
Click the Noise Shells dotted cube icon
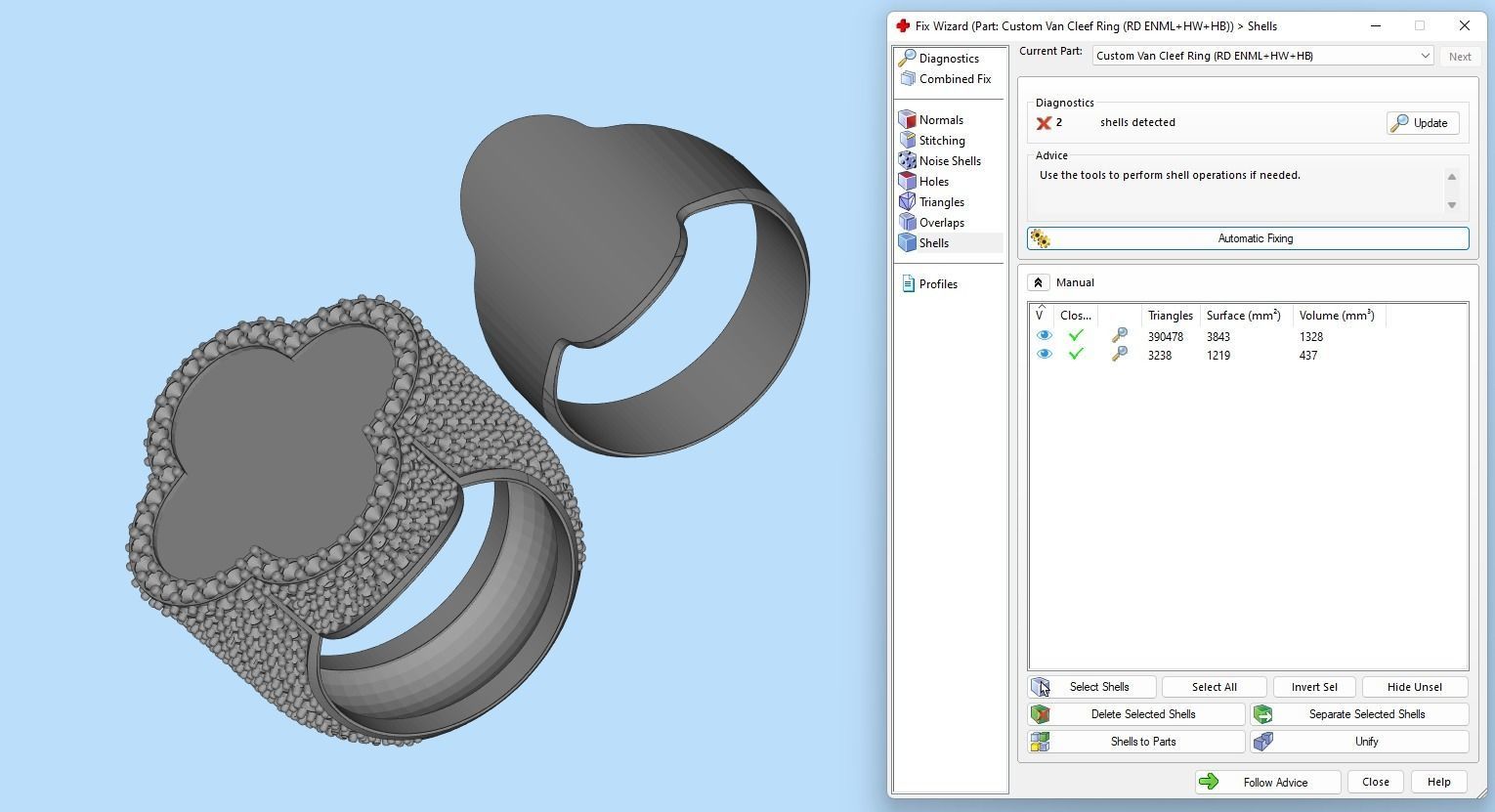click(x=907, y=161)
